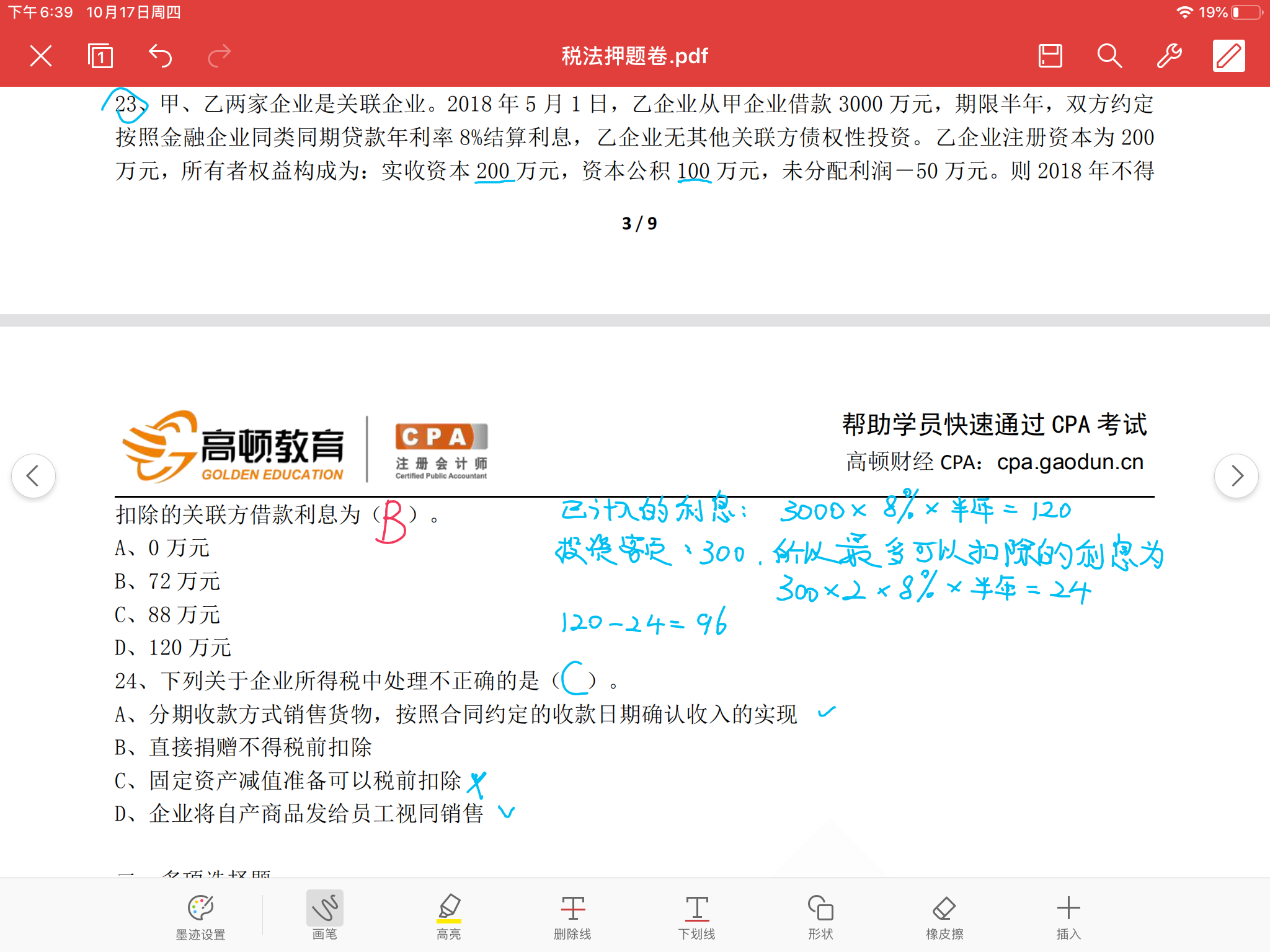The width and height of the screenshot is (1270, 952).
Task: Go to previous page with left chevron
Action: (x=33, y=476)
